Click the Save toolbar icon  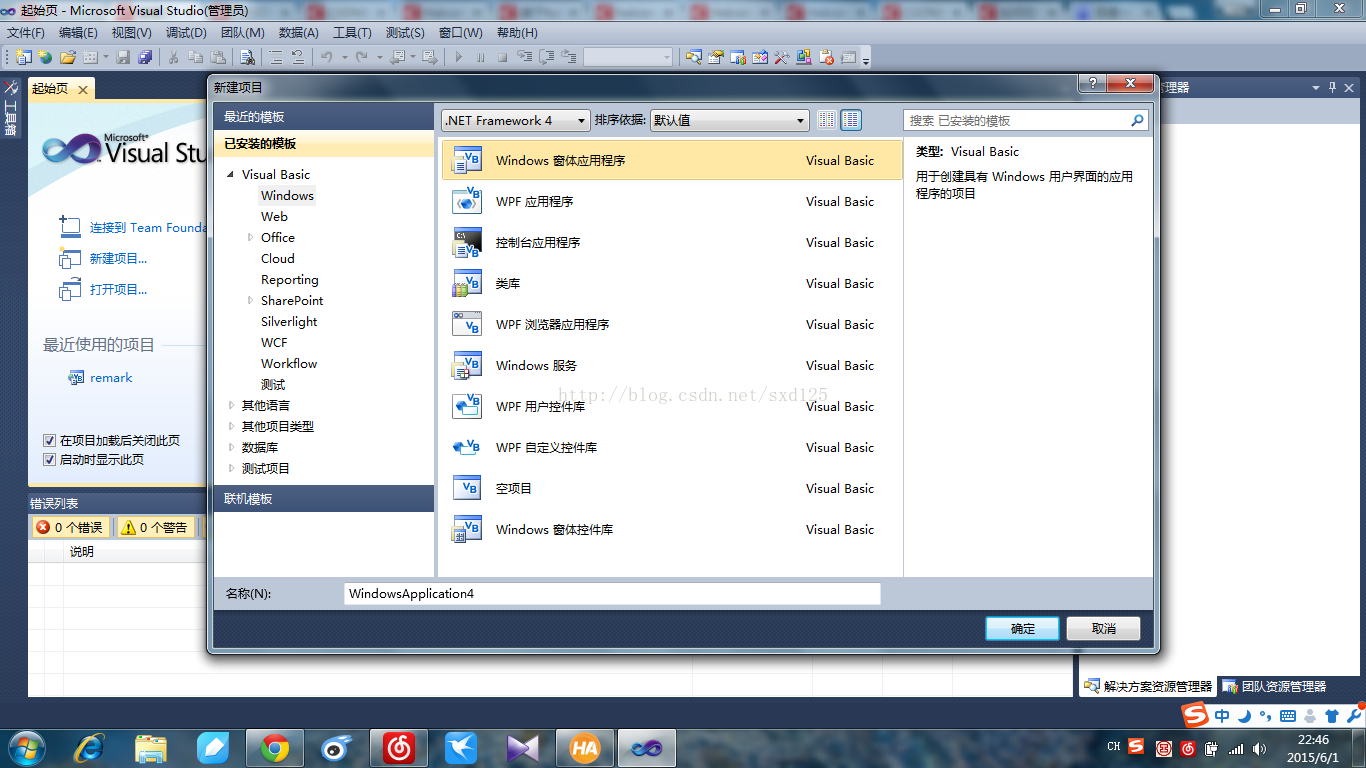click(x=123, y=57)
